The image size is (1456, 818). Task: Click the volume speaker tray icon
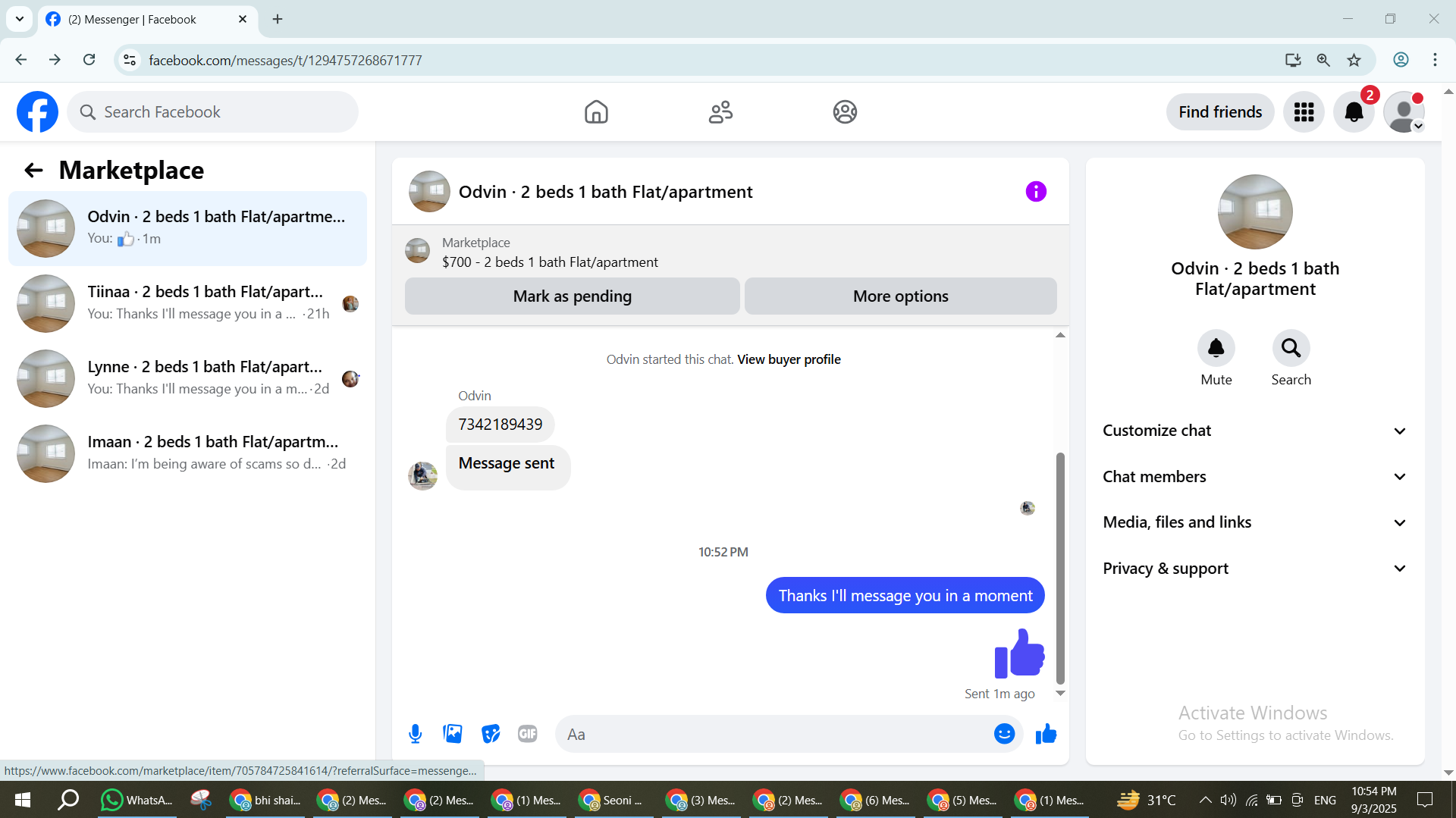[1228, 800]
